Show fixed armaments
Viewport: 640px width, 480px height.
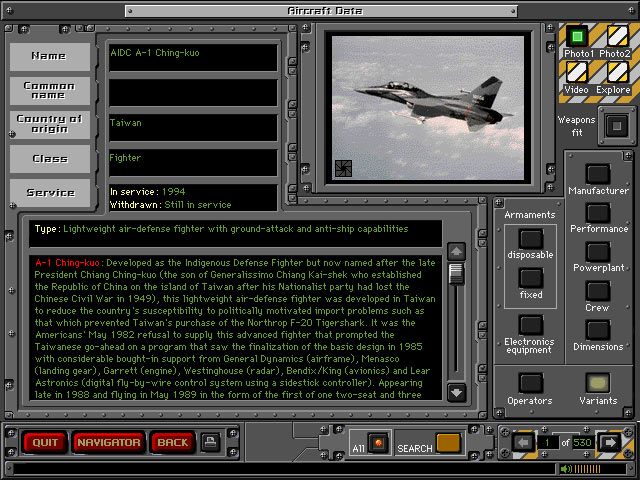tap(531, 278)
